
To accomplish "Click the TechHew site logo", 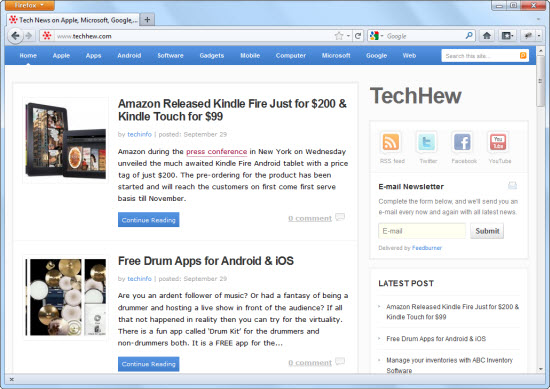I will coord(415,95).
